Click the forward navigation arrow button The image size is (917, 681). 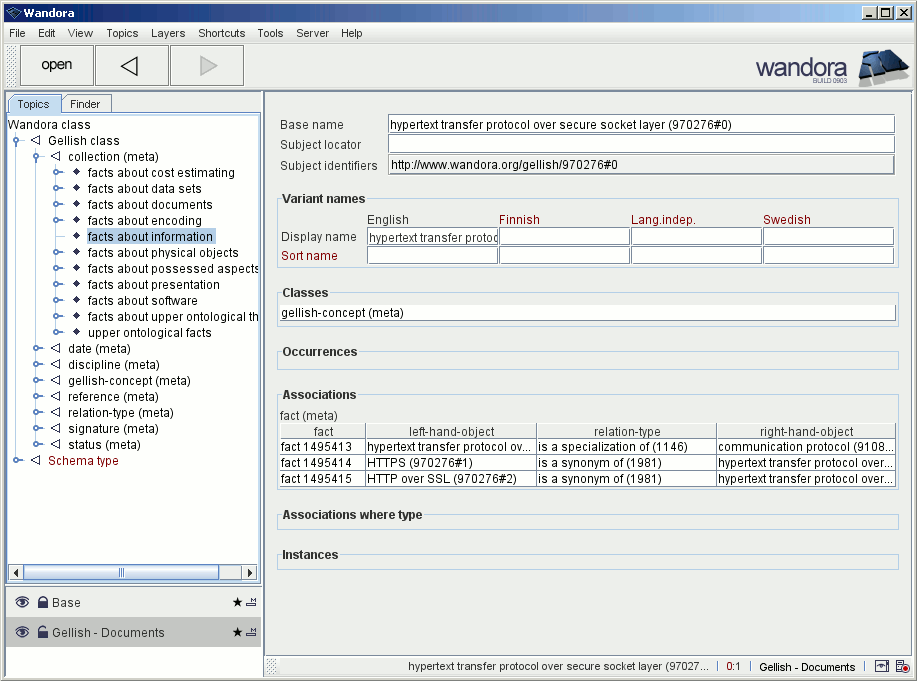[x=207, y=66]
